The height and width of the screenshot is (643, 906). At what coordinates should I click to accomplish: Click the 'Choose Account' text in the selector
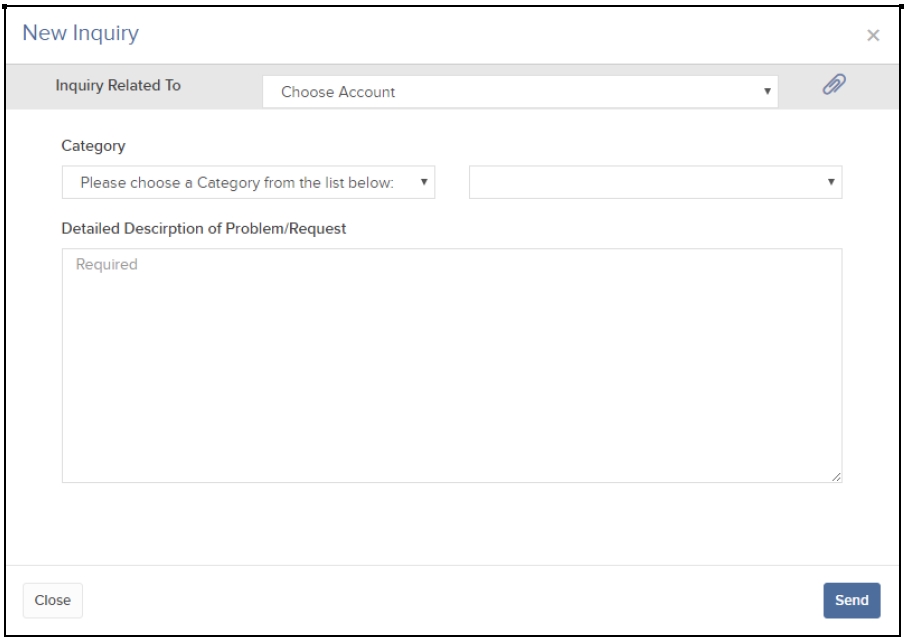click(x=338, y=92)
